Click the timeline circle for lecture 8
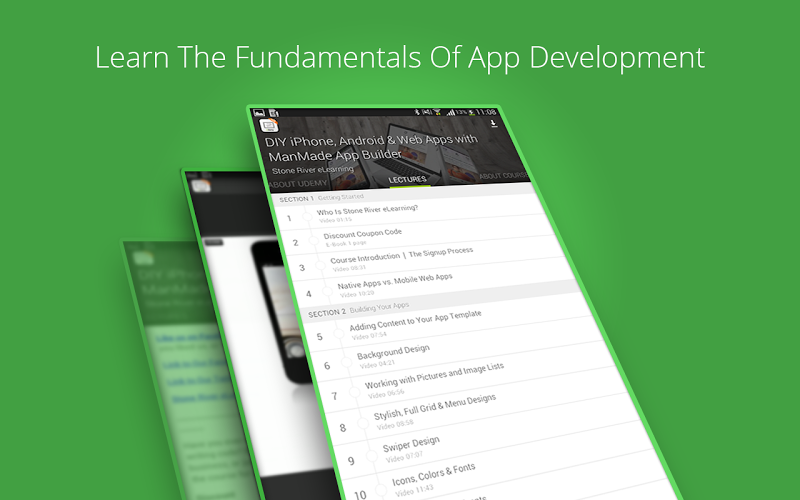The height and width of the screenshot is (500, 800). (x=363, y=423)
